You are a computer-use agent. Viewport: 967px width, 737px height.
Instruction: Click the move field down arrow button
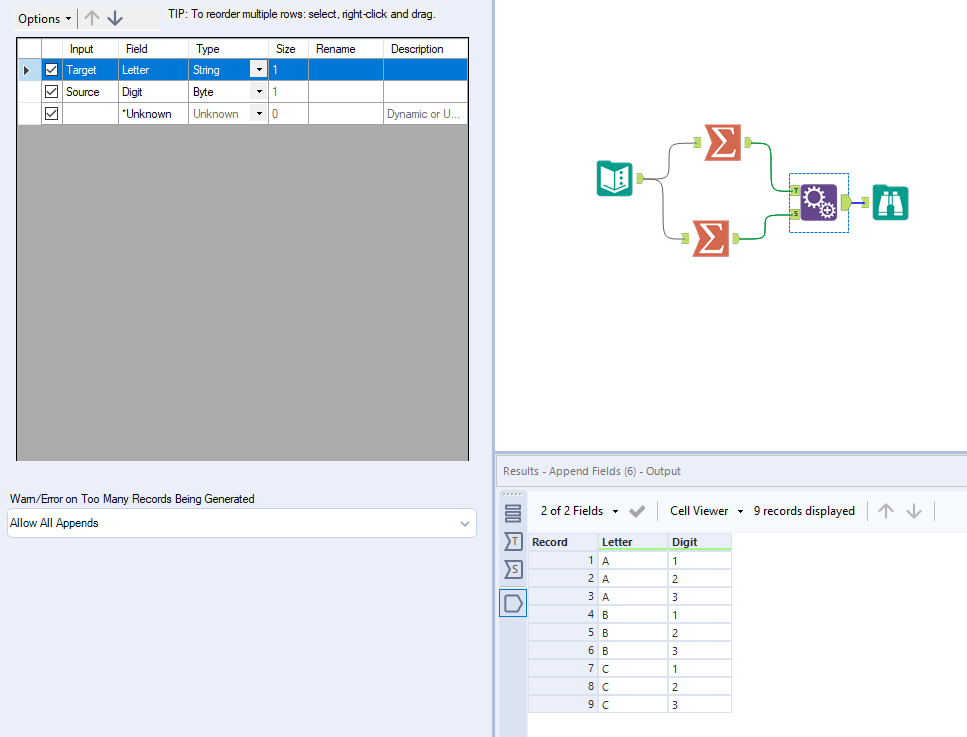click(x=117, y=18)
